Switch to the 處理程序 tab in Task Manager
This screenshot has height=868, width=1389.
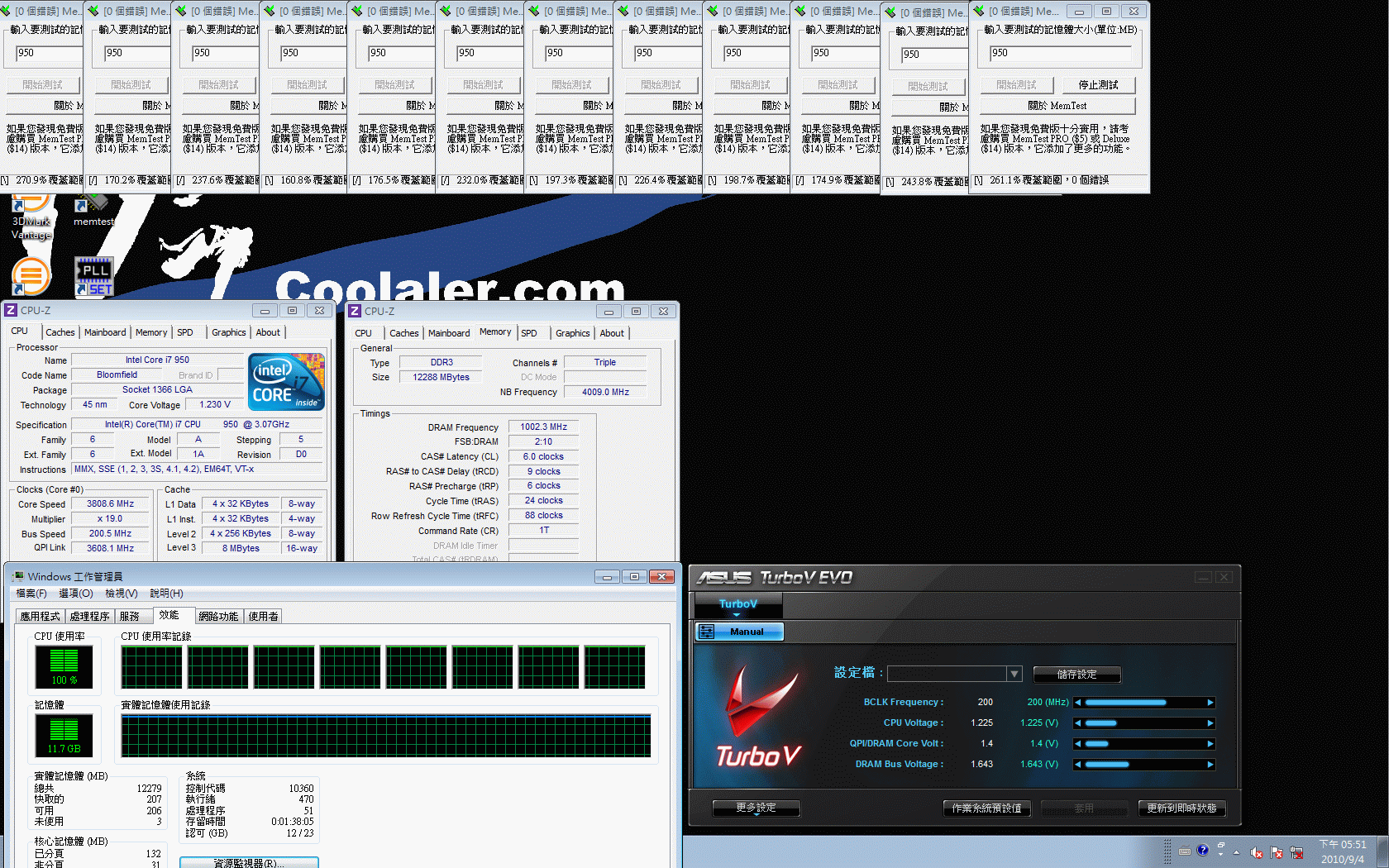pyautogui.click(x=89, y=616)
